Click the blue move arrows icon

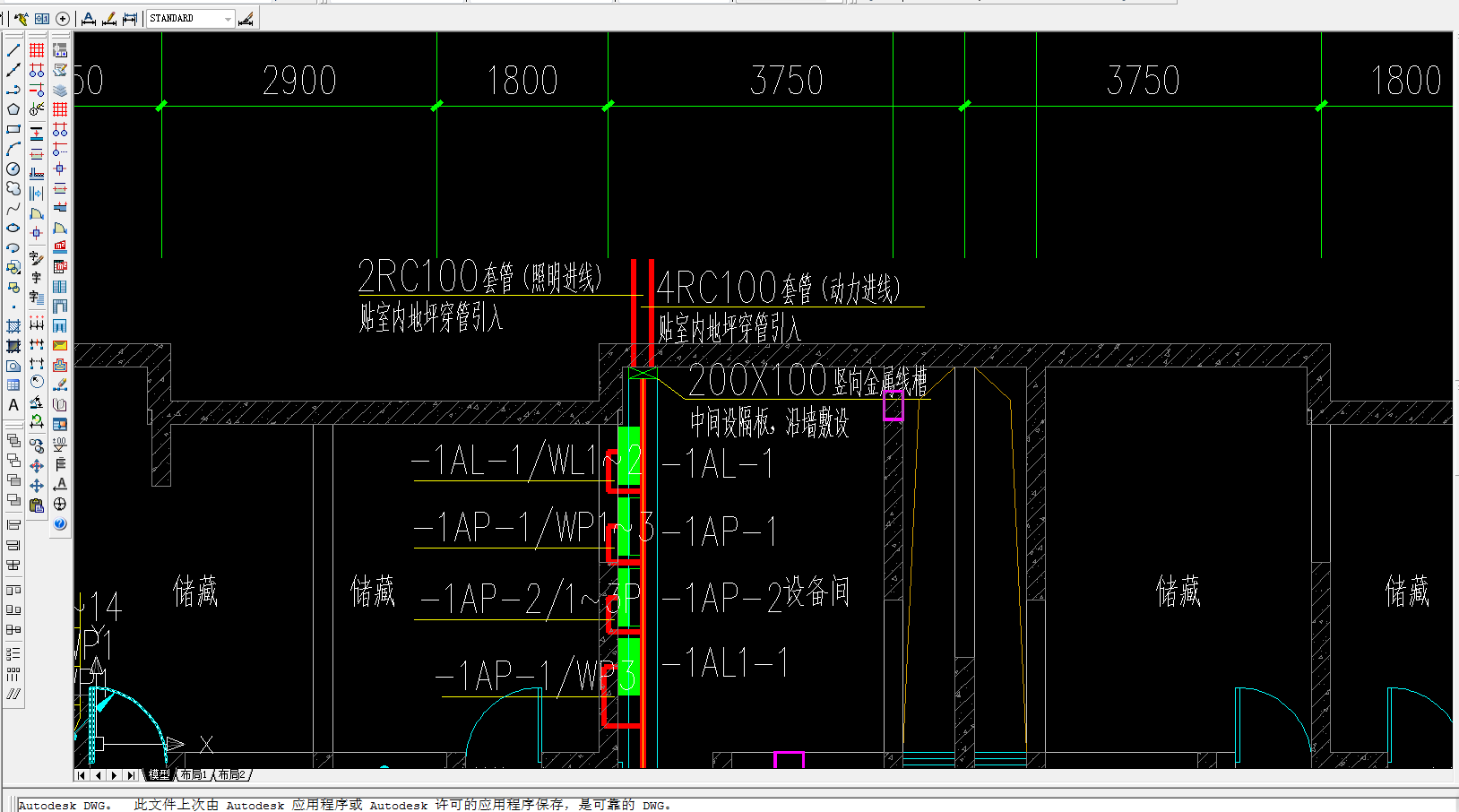(x=37, y=486)
